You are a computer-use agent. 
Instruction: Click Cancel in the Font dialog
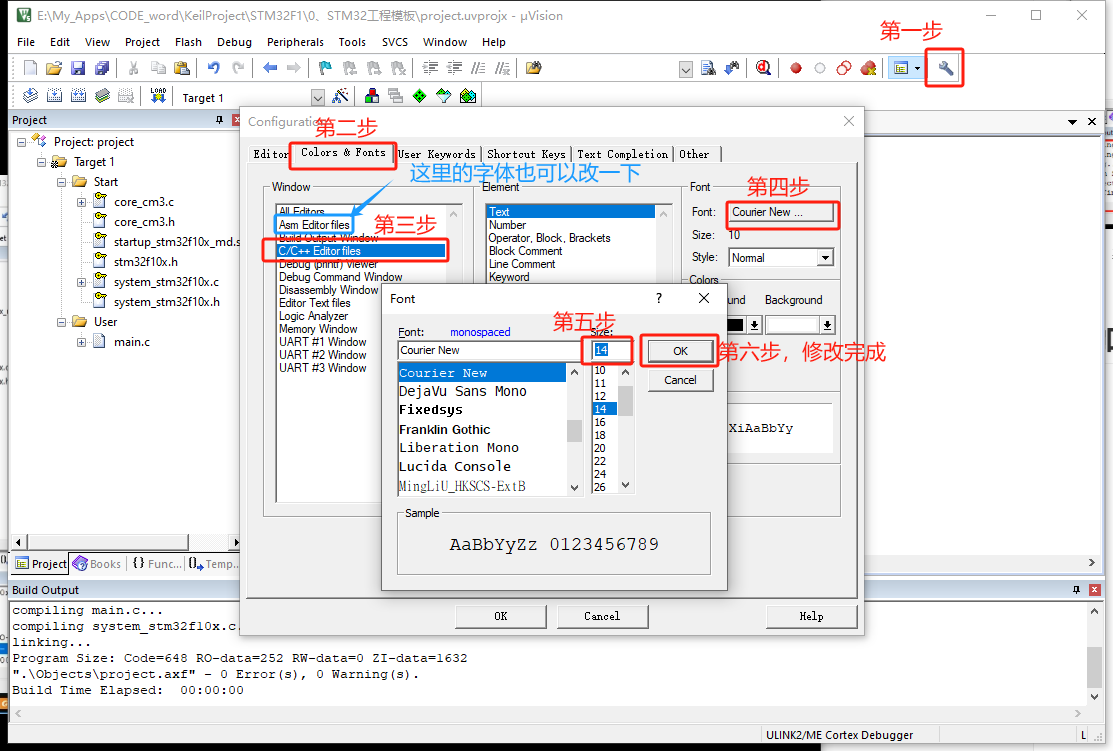[680, 380]
